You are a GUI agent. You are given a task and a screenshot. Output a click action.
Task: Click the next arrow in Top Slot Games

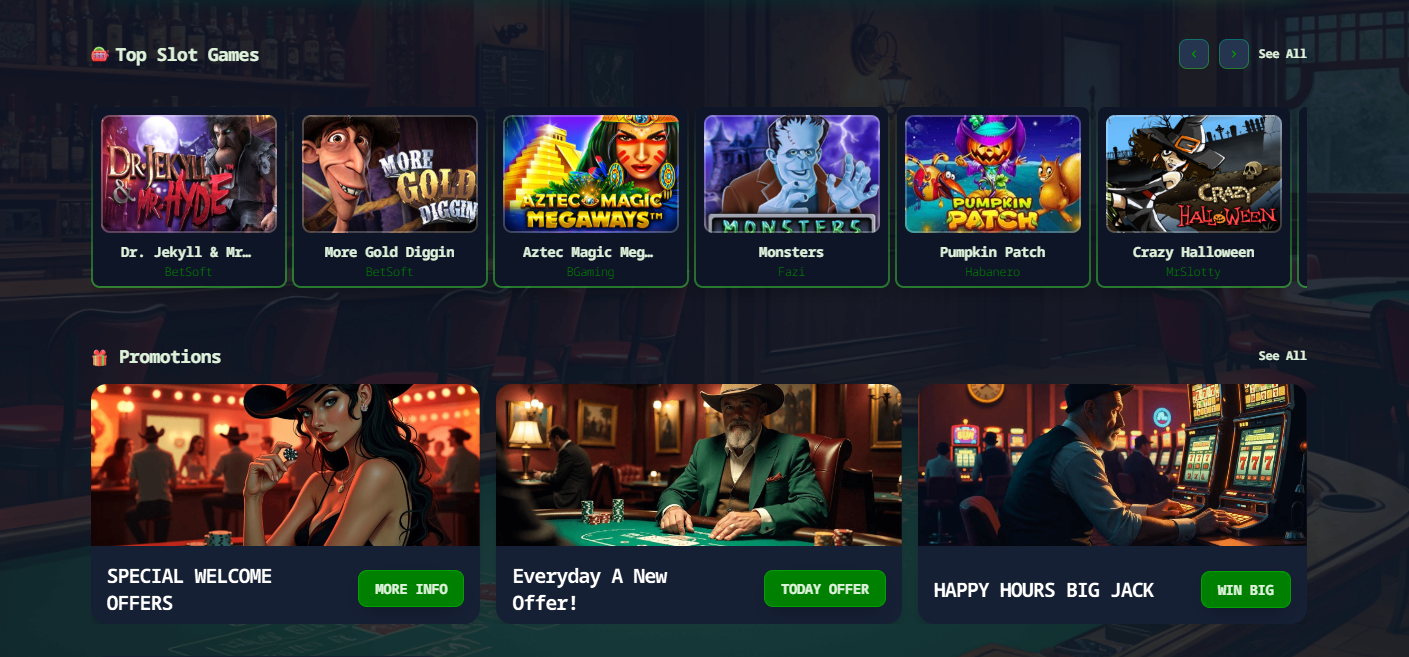coord(1234,54)
